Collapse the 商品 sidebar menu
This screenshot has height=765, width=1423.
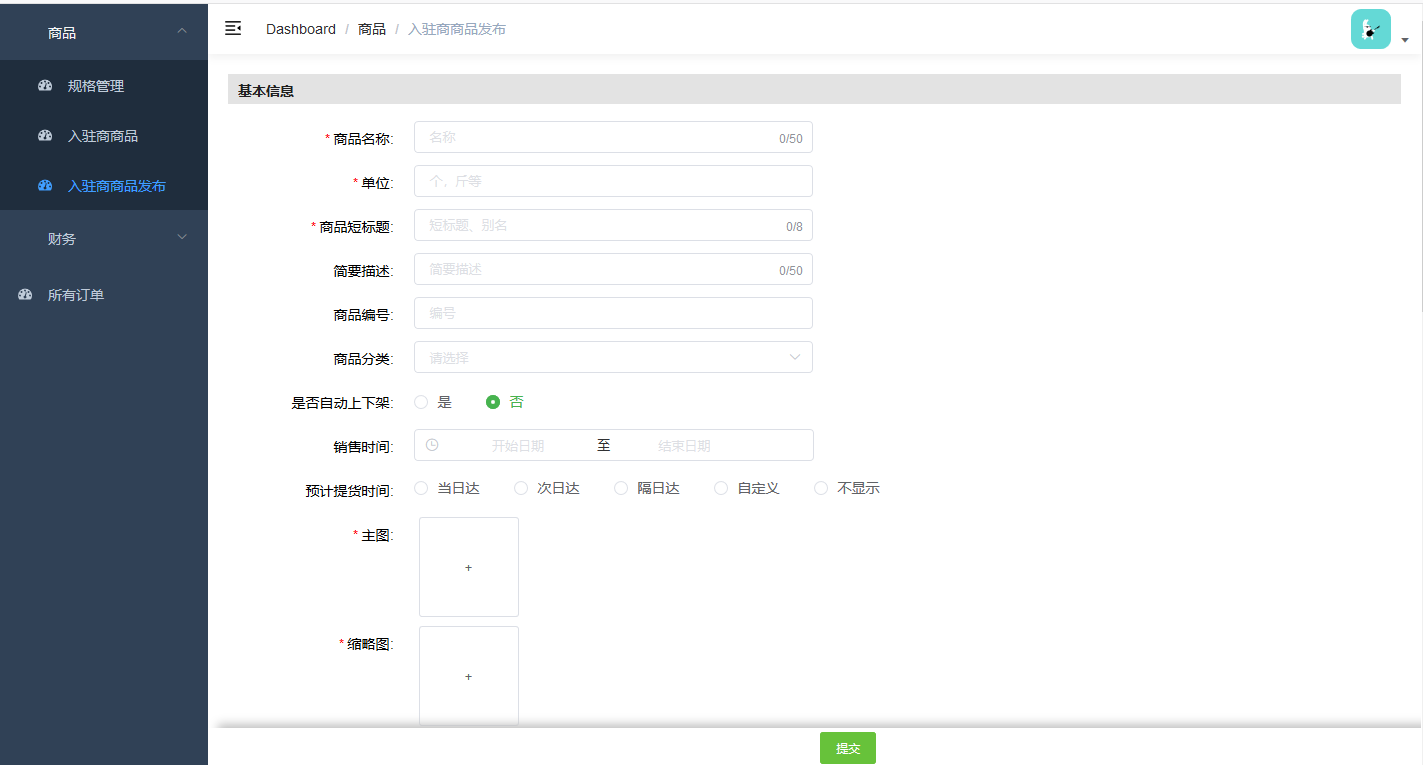pyautogui.click(x=62, y=31)
